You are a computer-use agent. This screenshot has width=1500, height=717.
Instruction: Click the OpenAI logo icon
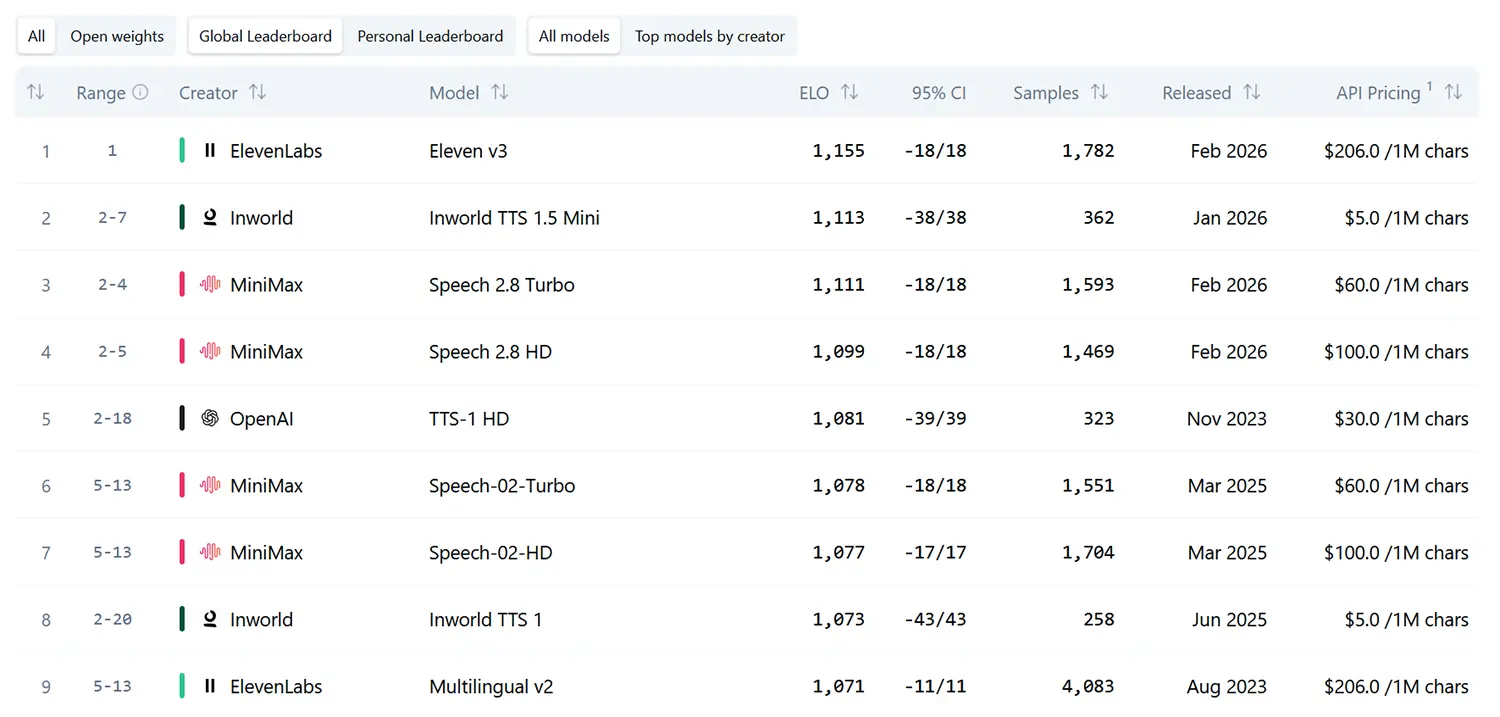coord(210,419)
